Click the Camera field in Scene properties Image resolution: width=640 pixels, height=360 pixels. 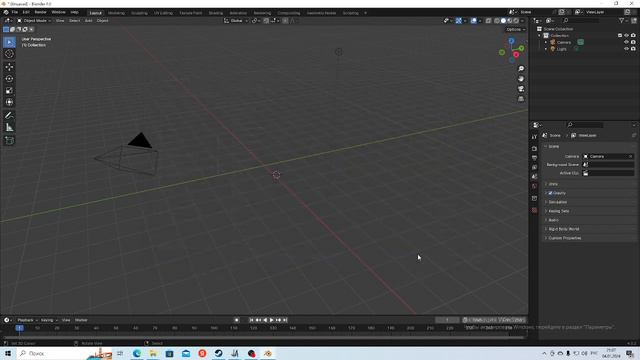(608, 156)
